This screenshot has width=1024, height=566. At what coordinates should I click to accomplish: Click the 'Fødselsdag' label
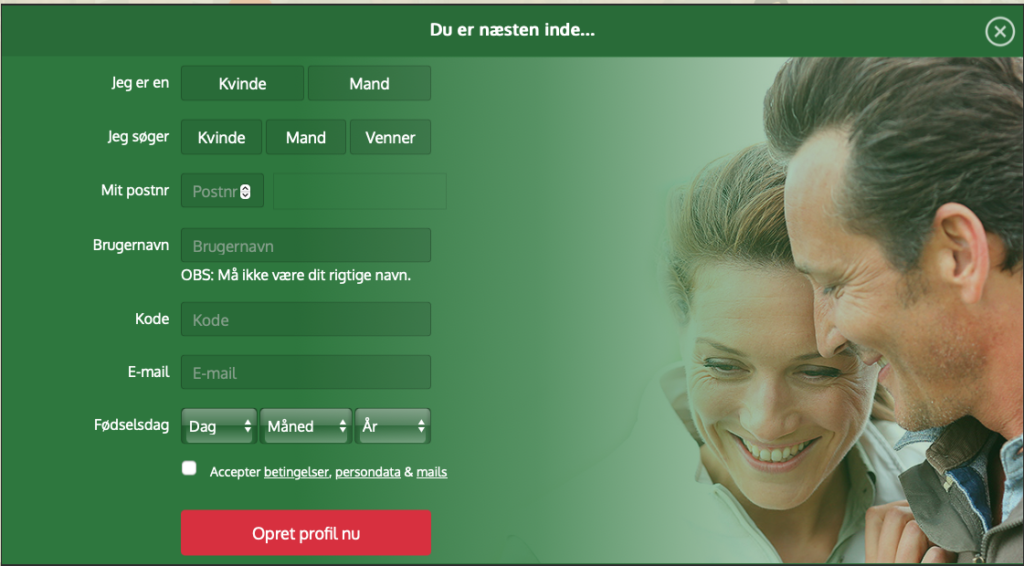coord(131,425)
